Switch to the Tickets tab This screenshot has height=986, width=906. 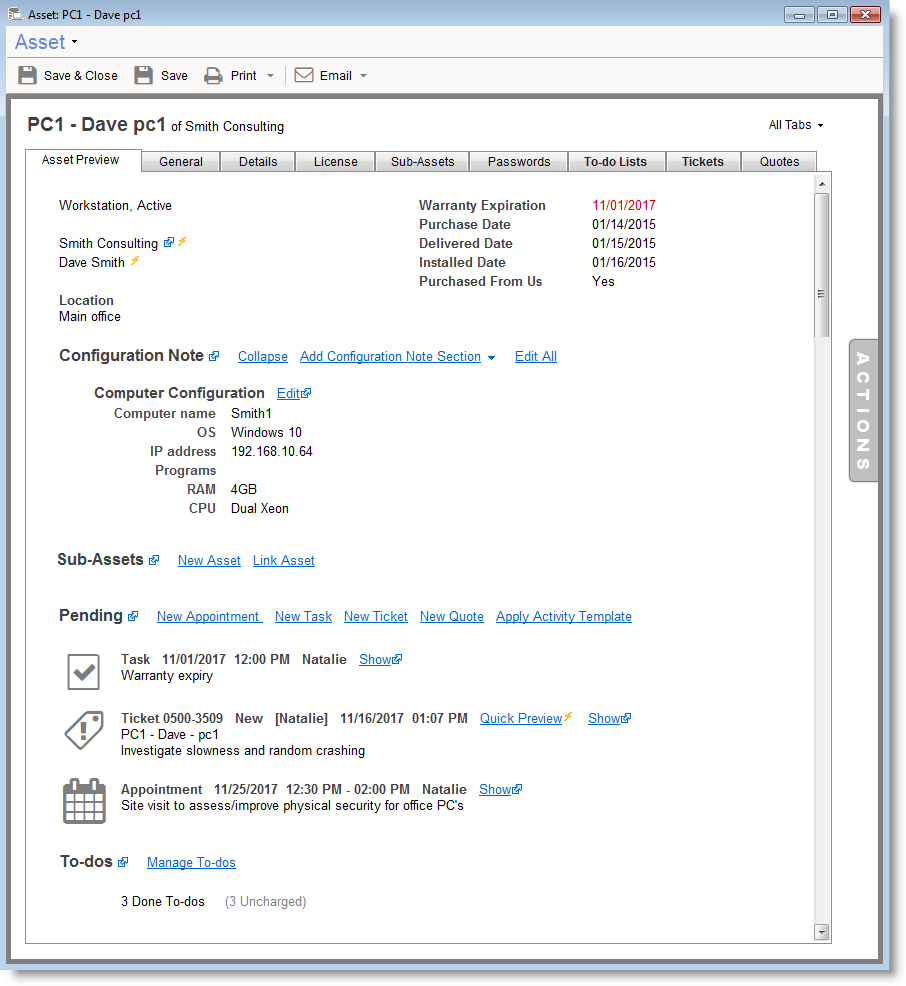(x=703, y=162)
